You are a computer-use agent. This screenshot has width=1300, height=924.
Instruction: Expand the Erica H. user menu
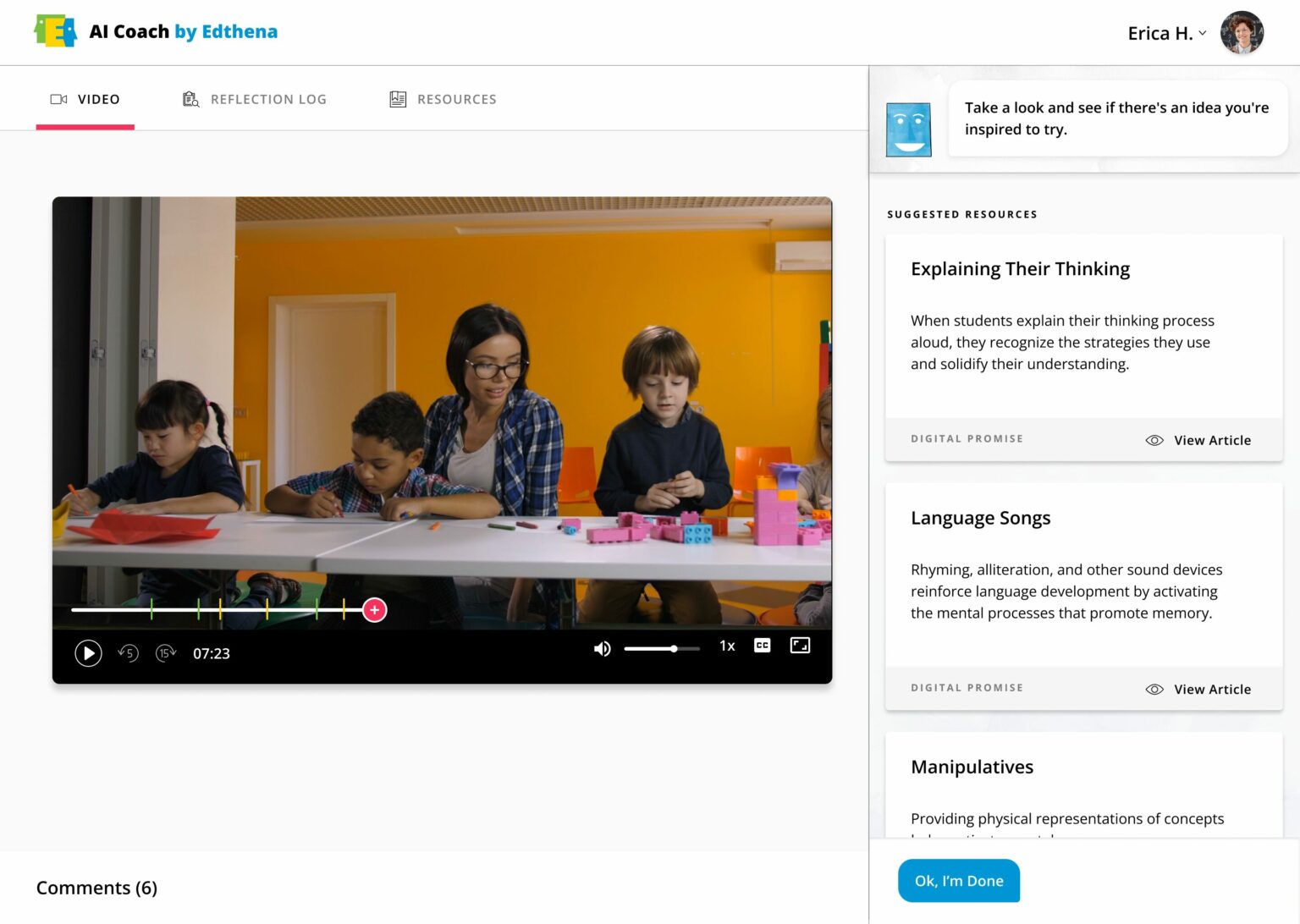click(x=1166, y=33)
